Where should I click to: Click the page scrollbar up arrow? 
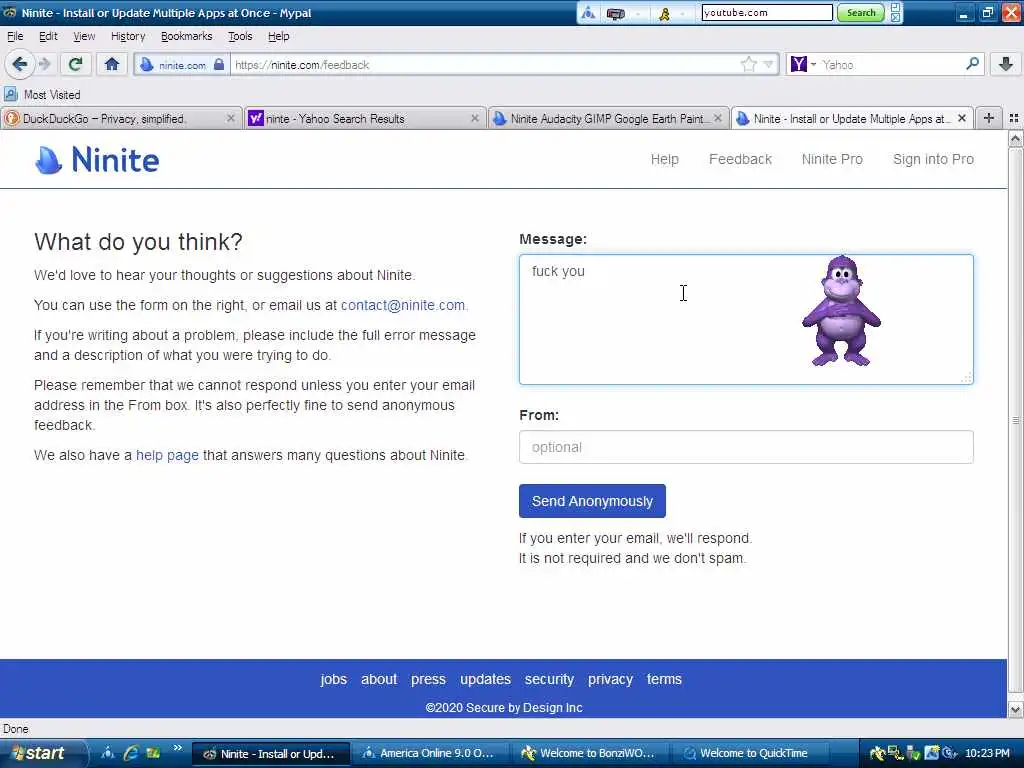pos(1015,138)
